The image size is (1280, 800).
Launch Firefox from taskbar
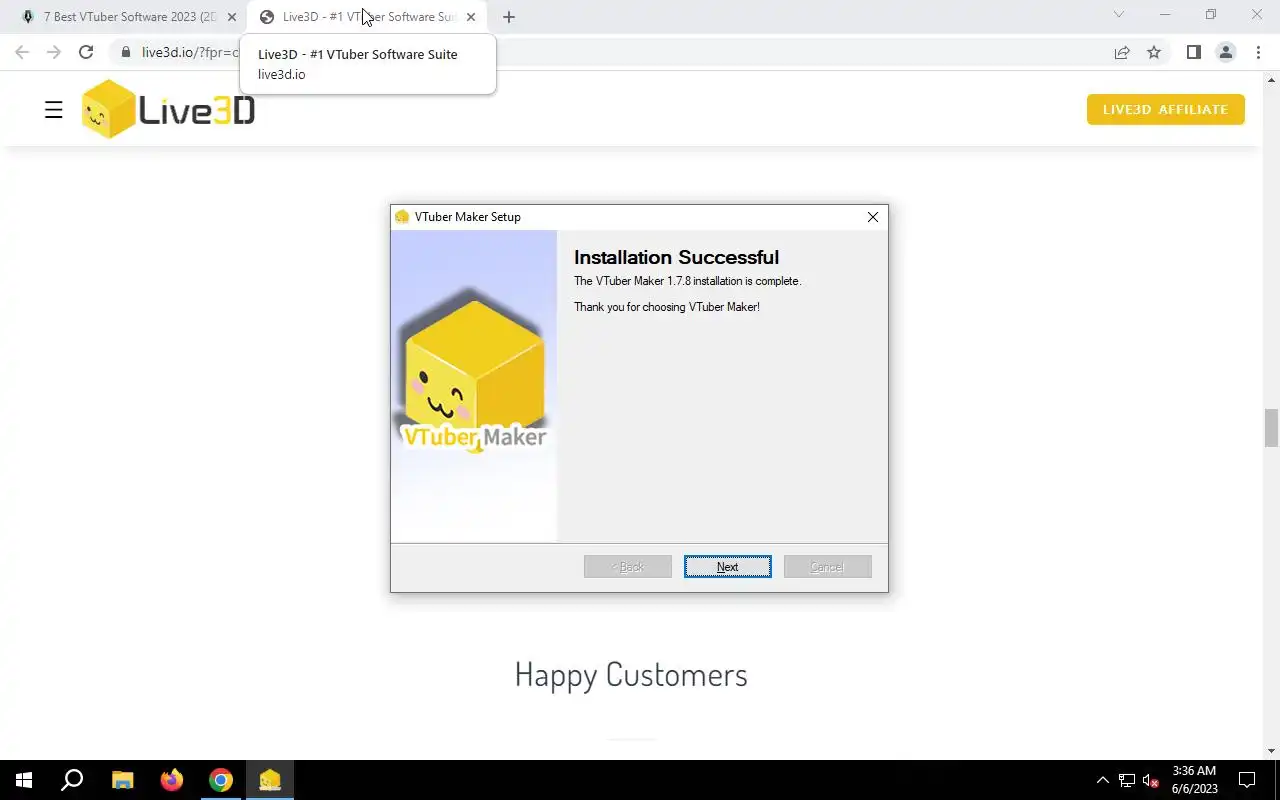coord(172,780)
